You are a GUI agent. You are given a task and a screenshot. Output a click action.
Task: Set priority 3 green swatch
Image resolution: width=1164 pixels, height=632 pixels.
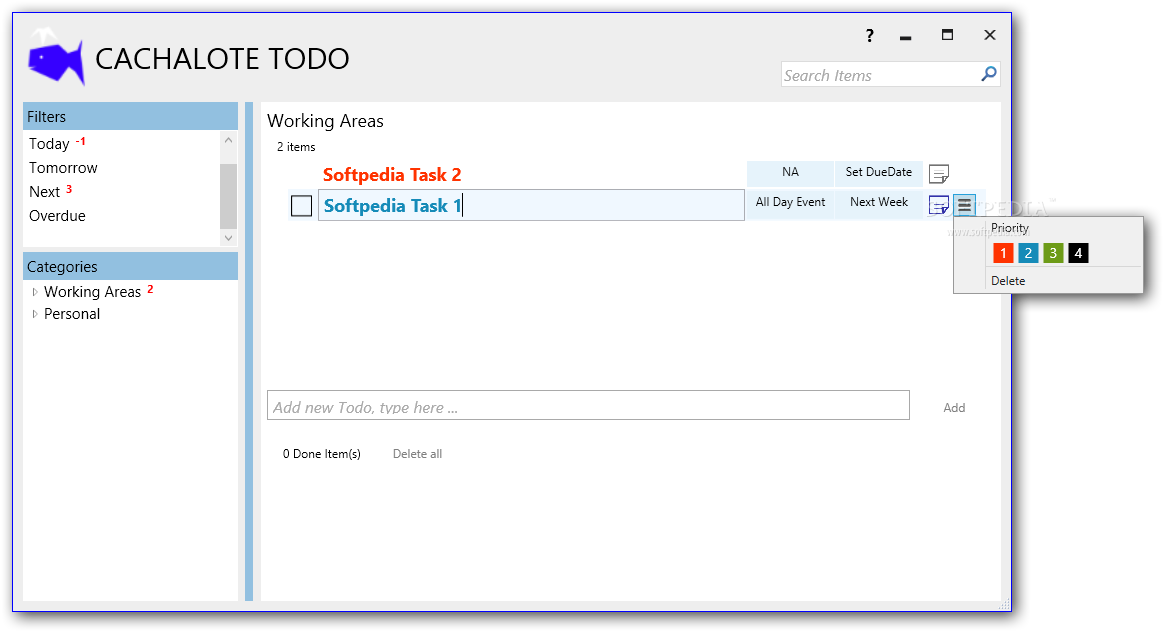coord(1053,253)
